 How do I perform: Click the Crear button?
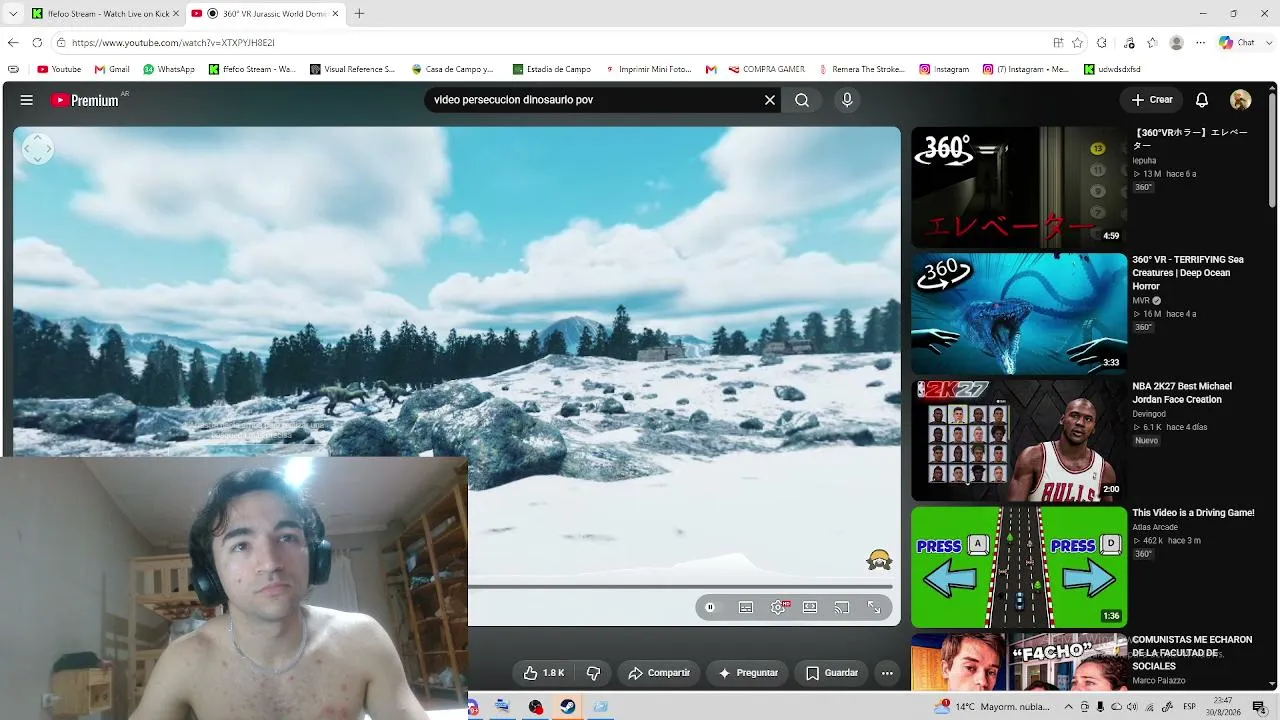(1152, 100)
